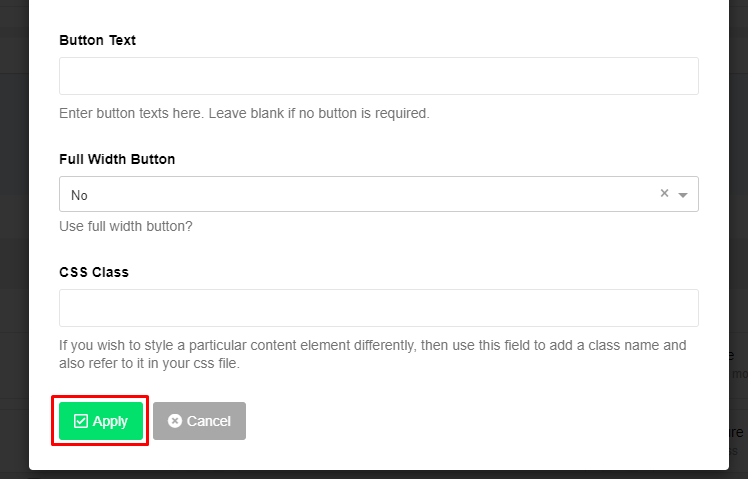
Task: Focus the Button Text input field
Action: pyautogui.click(x=379, y=76)
